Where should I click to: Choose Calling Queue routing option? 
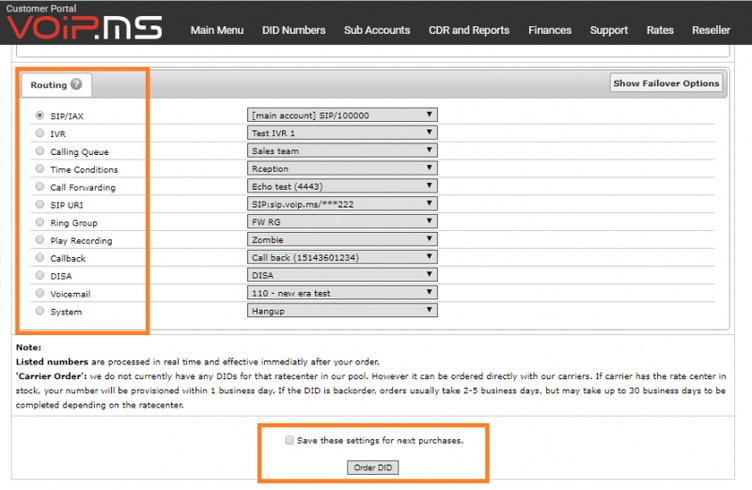click(40, 151)
